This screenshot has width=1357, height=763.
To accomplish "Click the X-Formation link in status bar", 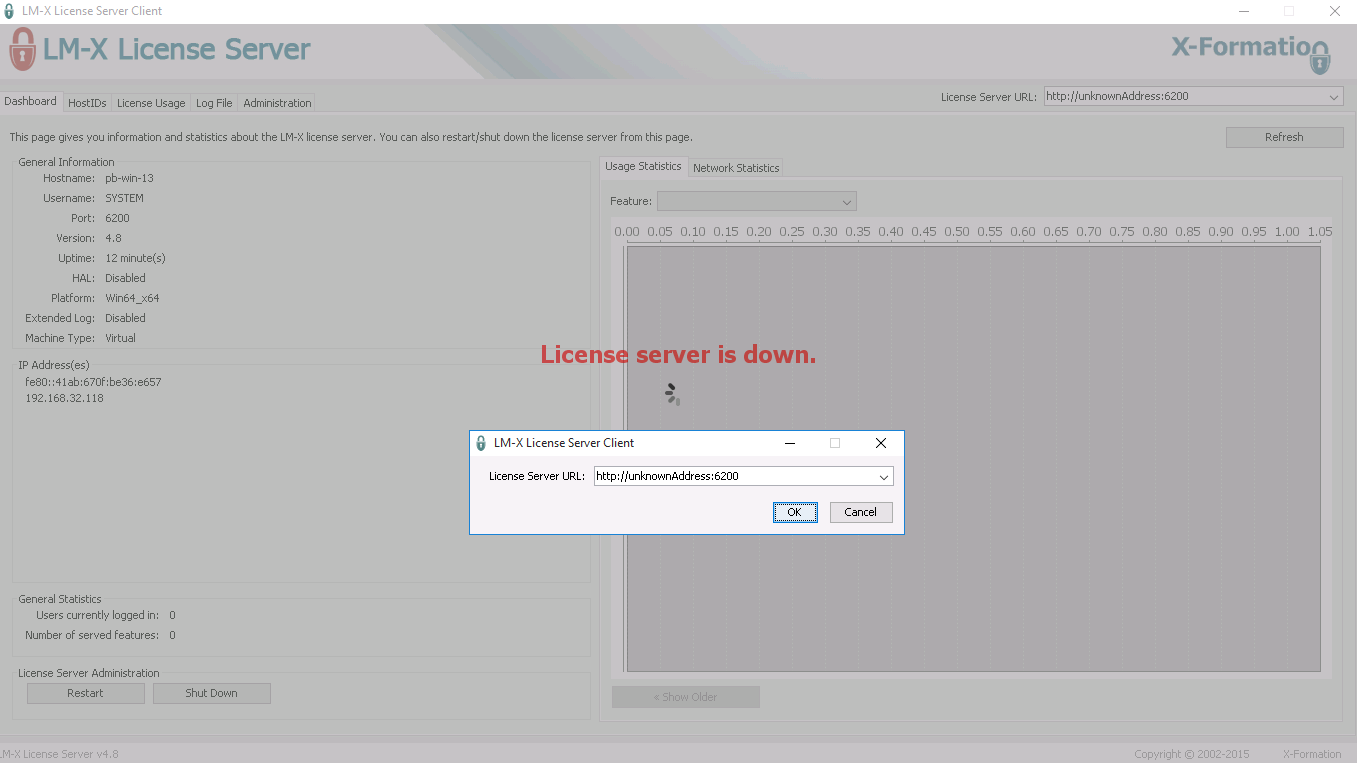I will pos(1312,754).
